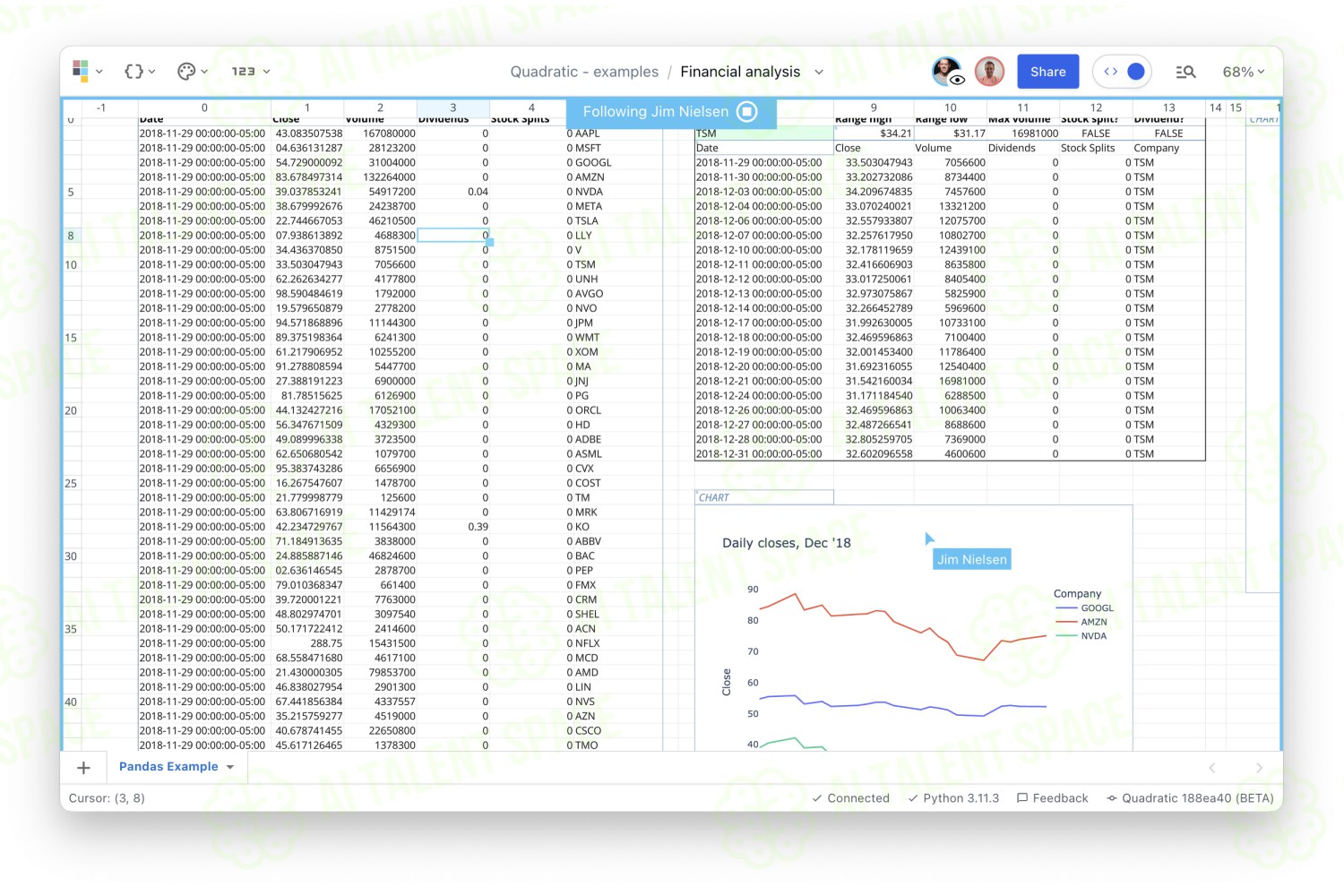Toggle NVDA series in chart legend
The height and width of the screenshot is (896, 1344).
(x=1081, y=636)
